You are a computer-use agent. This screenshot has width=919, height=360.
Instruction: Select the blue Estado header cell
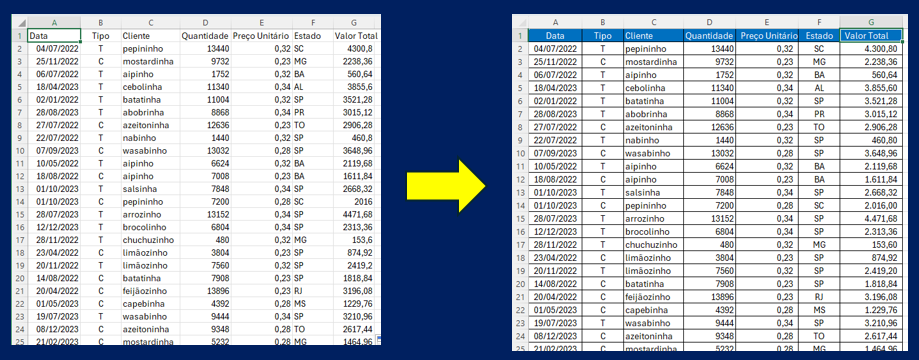click(819, 36)
